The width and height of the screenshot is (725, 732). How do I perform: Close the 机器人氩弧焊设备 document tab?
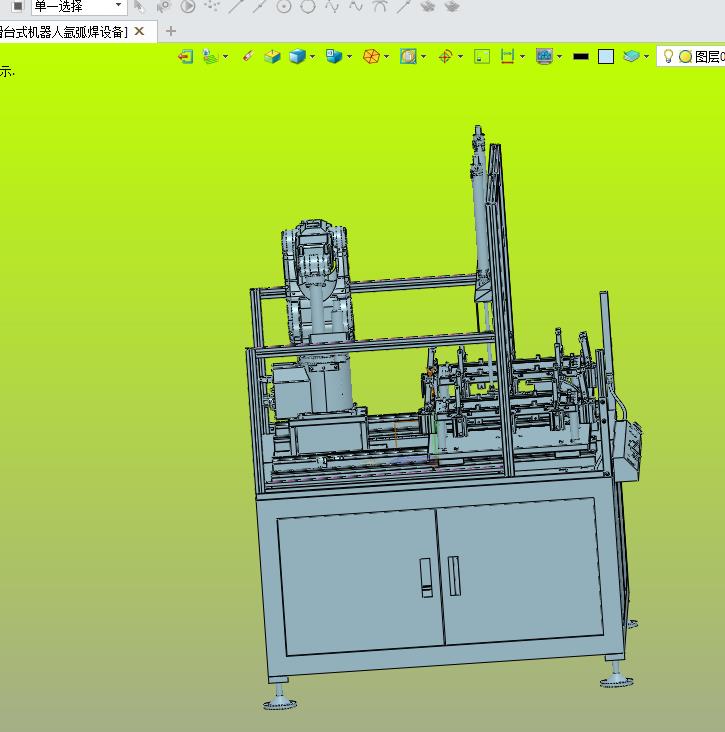139,31
